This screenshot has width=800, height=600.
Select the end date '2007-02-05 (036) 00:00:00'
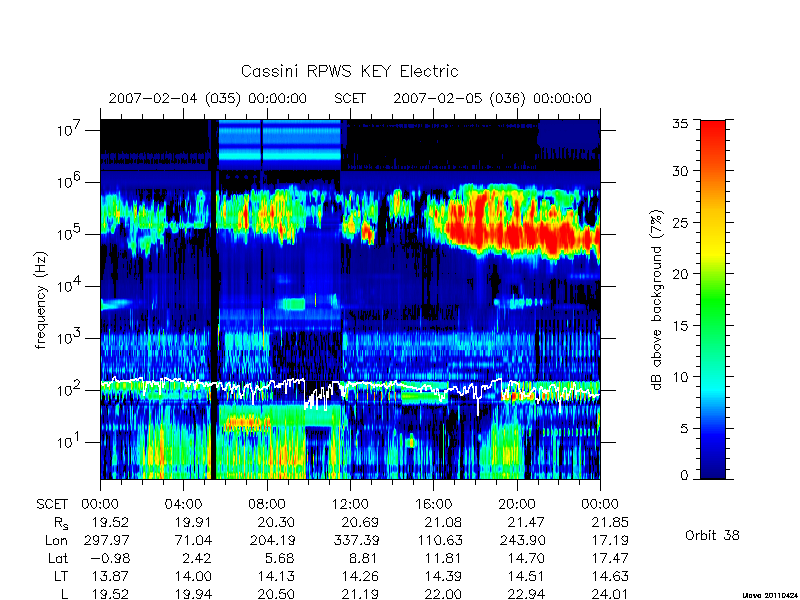[492, 98]
